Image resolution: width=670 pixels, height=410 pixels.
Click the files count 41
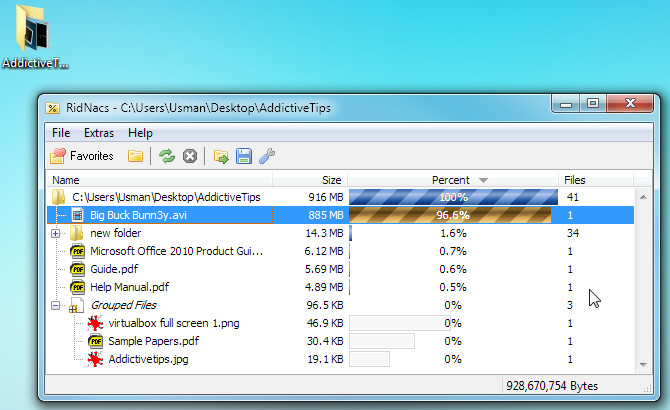tap(573, 197)
